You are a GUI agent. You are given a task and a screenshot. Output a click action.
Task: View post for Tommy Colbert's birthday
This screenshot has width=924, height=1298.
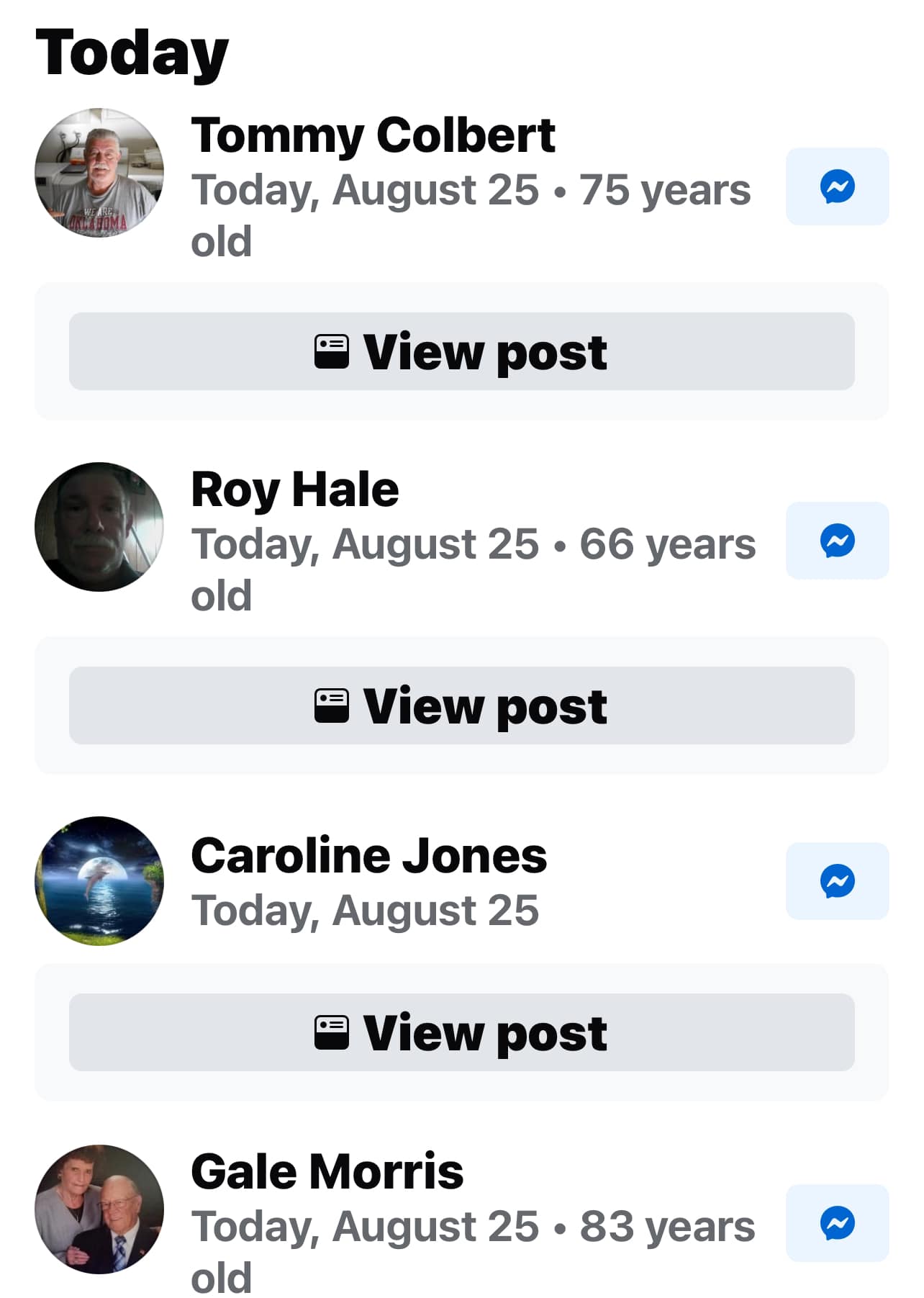pyautogui.click(x=462, y=351)
